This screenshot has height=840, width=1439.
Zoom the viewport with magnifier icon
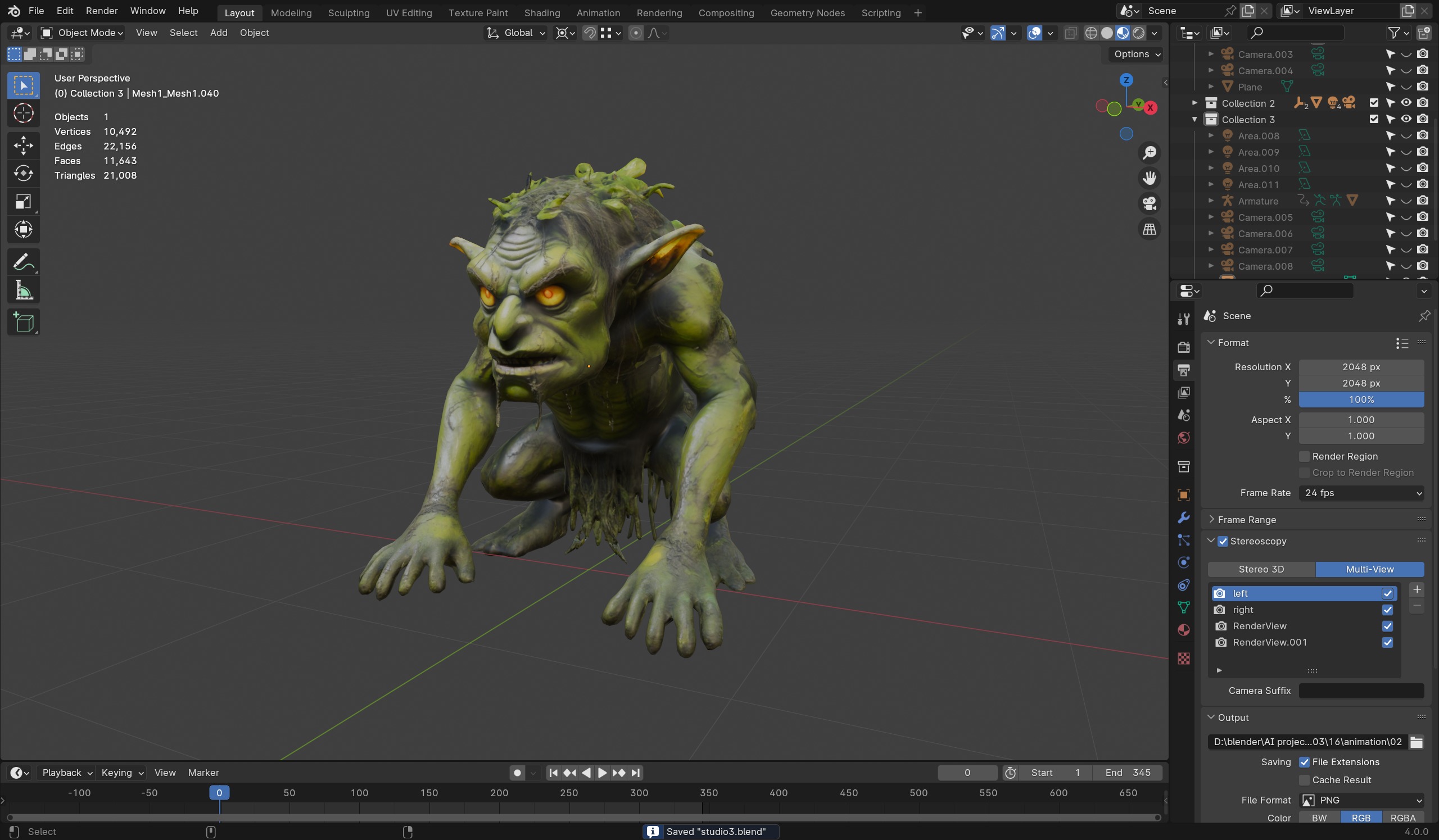click(1149, 153)
